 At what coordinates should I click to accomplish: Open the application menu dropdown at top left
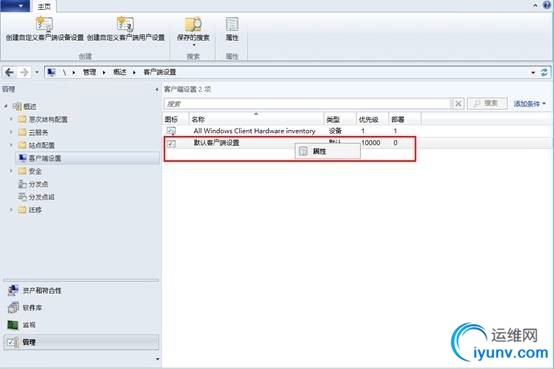(15, 6)
